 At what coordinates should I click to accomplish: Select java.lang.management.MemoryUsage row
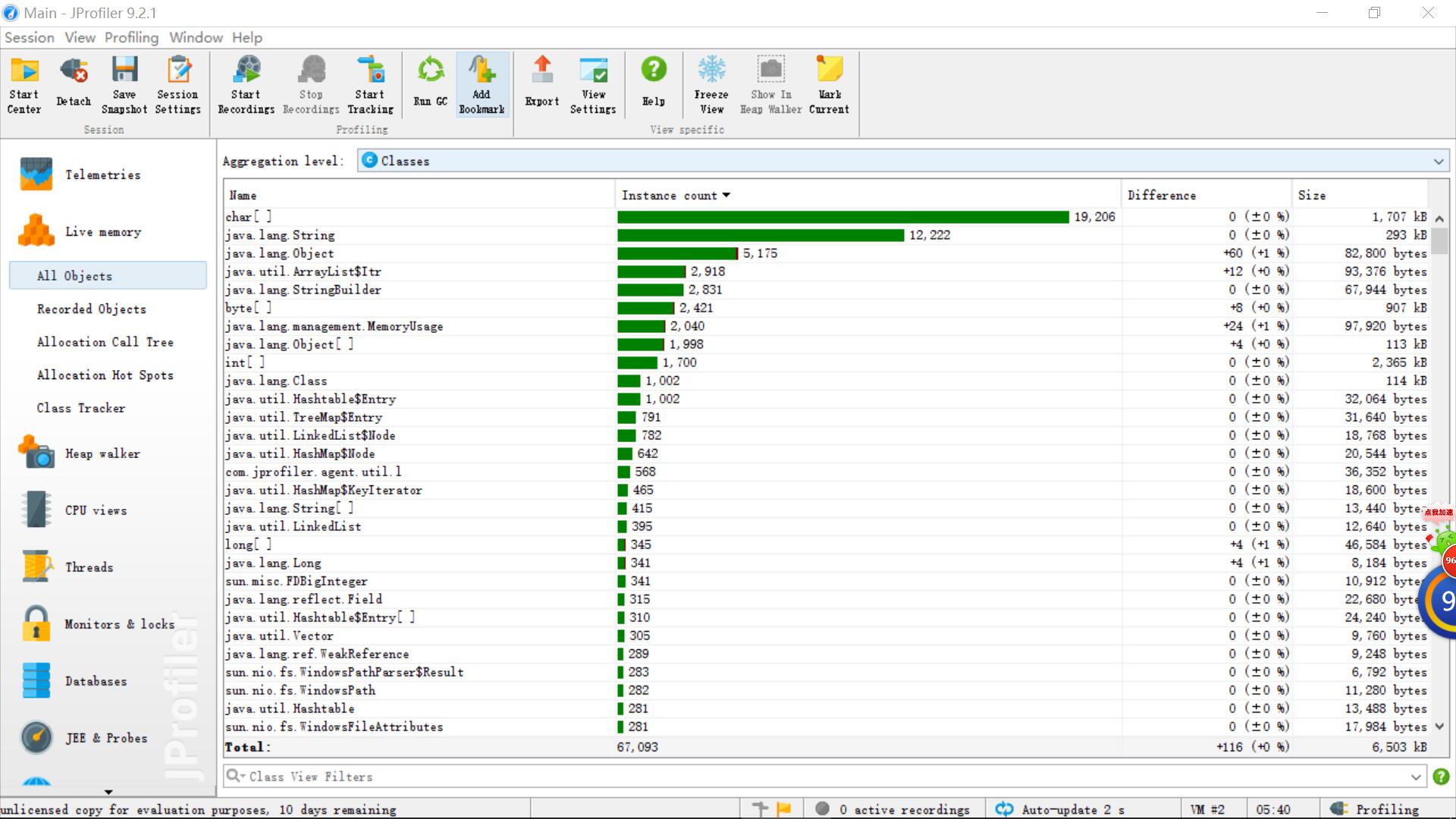point(827,326)
